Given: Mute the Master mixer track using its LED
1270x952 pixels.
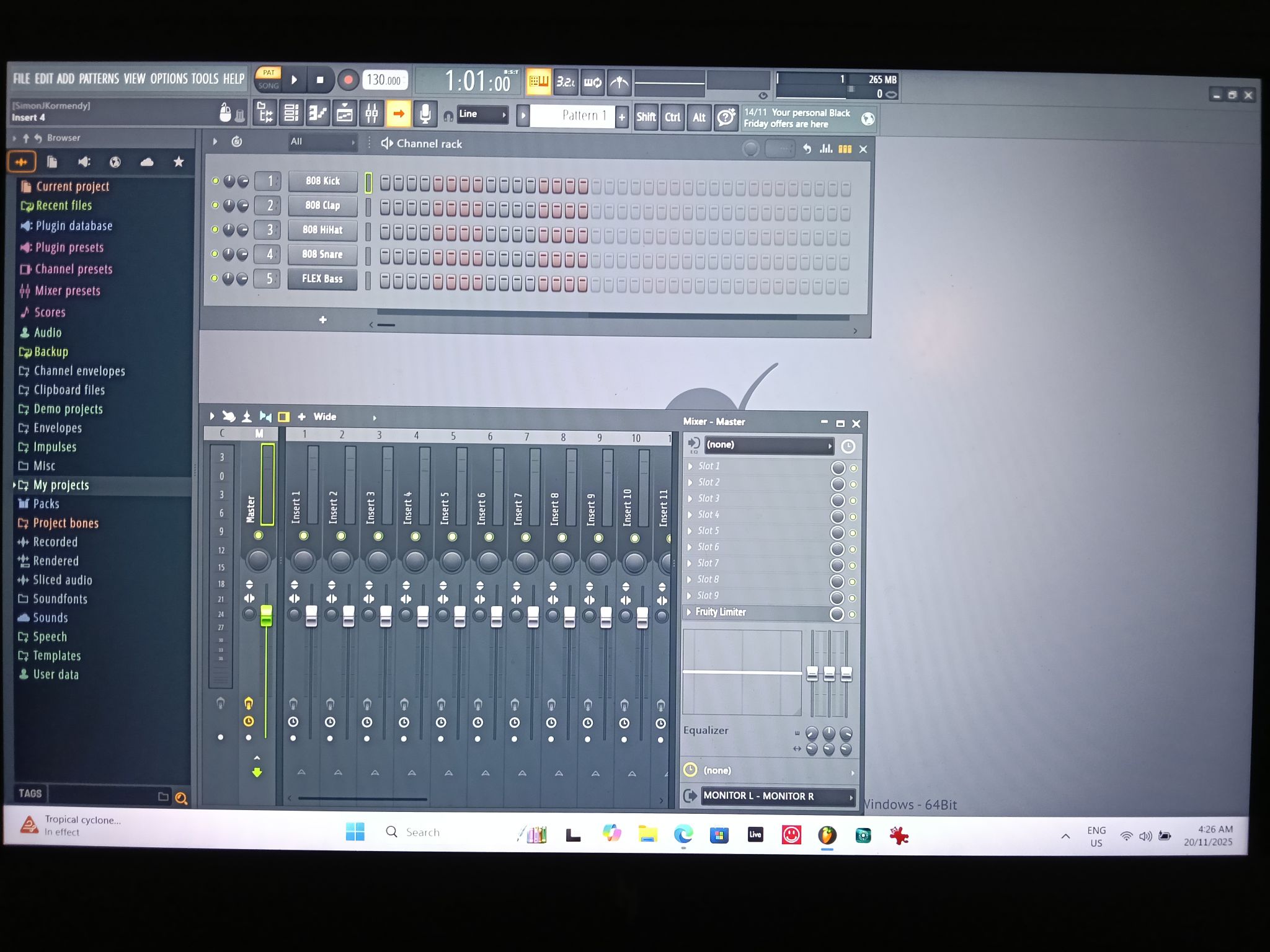Looking at the screenshot, I should tap(259, 535).
